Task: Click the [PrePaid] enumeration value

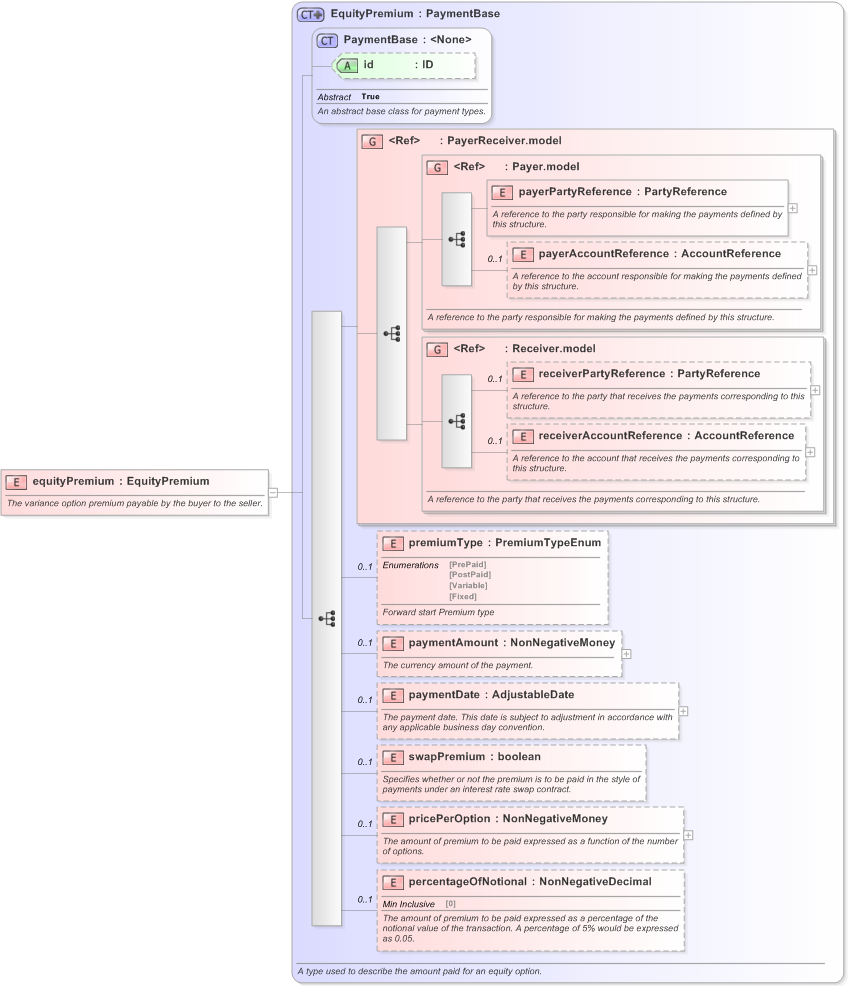Action: click(467, 565)
